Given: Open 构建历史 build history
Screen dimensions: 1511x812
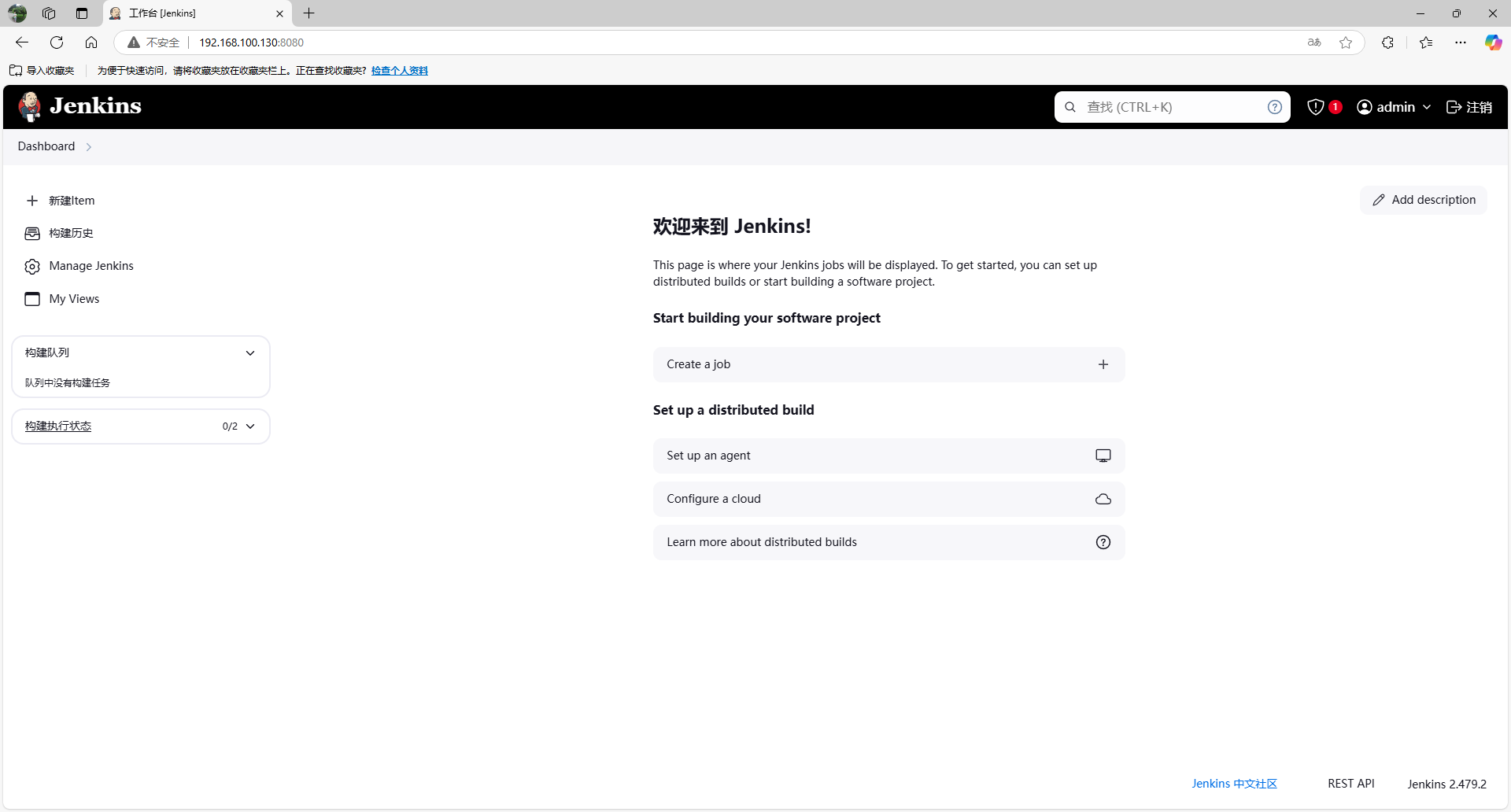Looking at the screenshot, I should 71,234.
